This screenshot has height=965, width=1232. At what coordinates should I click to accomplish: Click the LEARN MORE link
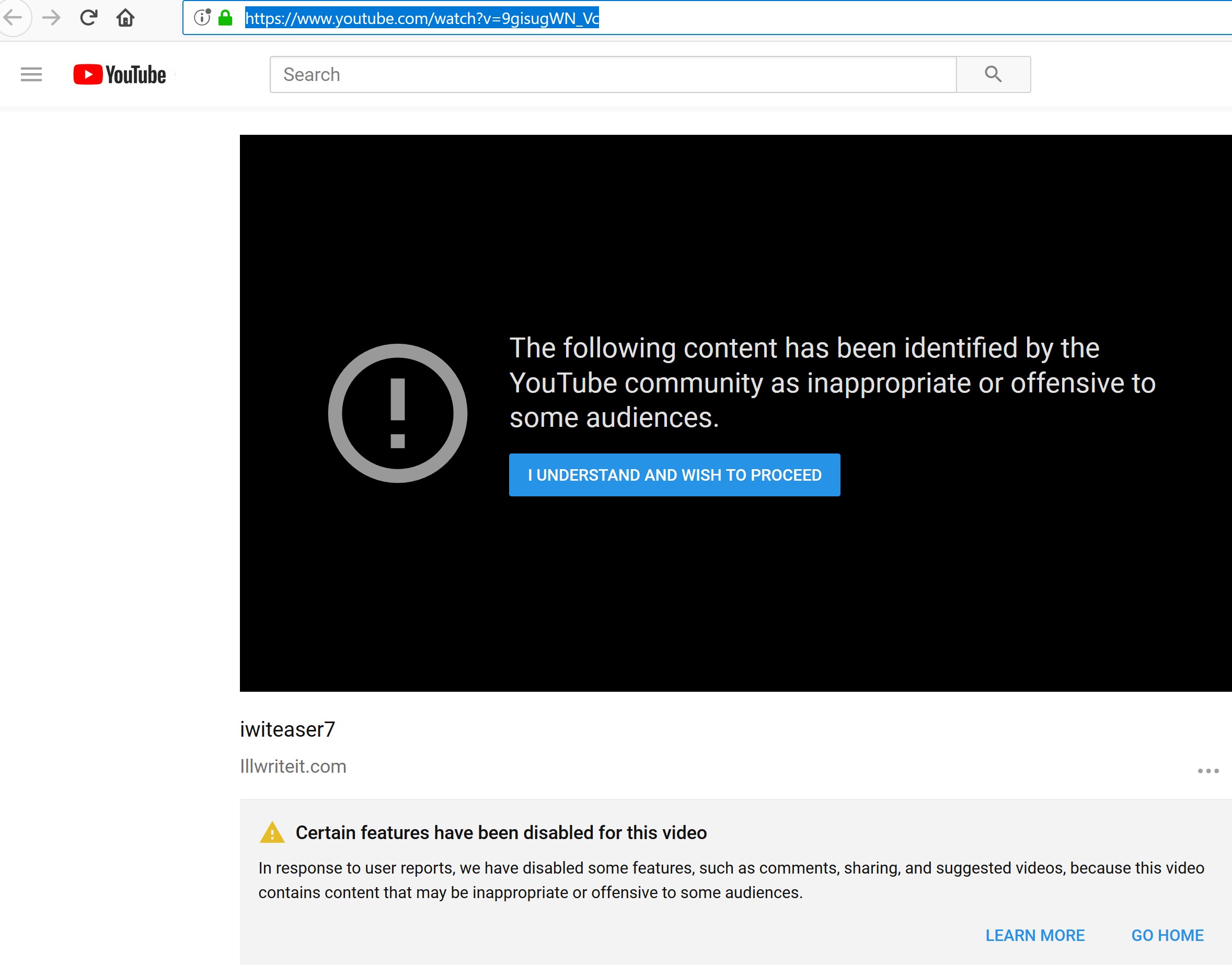(1035, 935)
